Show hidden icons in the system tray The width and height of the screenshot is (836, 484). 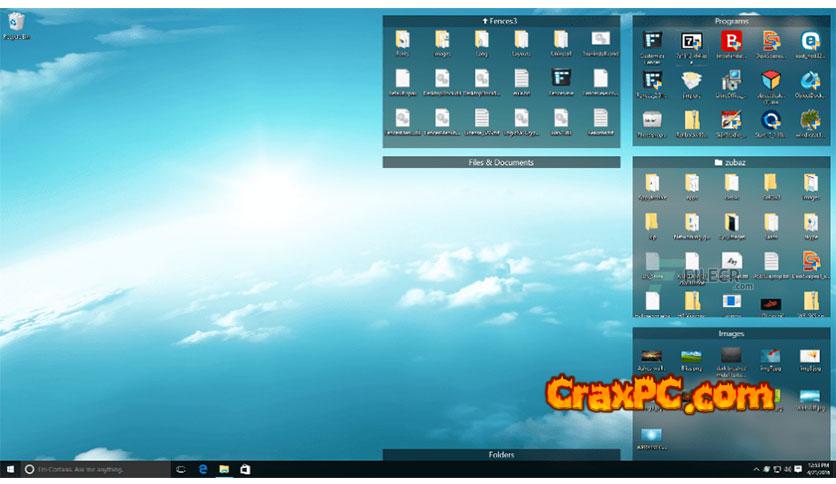tap(756, 469)
